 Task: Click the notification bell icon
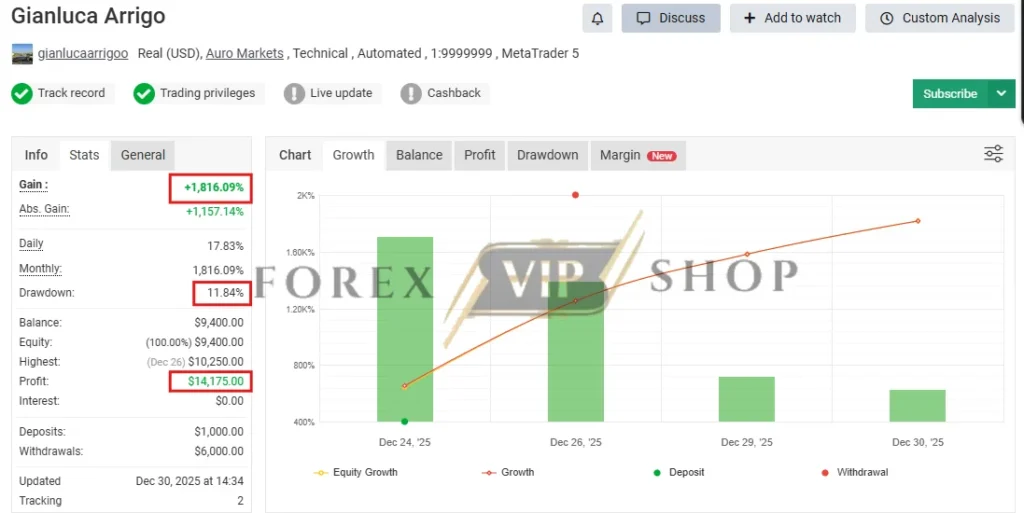click(598, 18)
